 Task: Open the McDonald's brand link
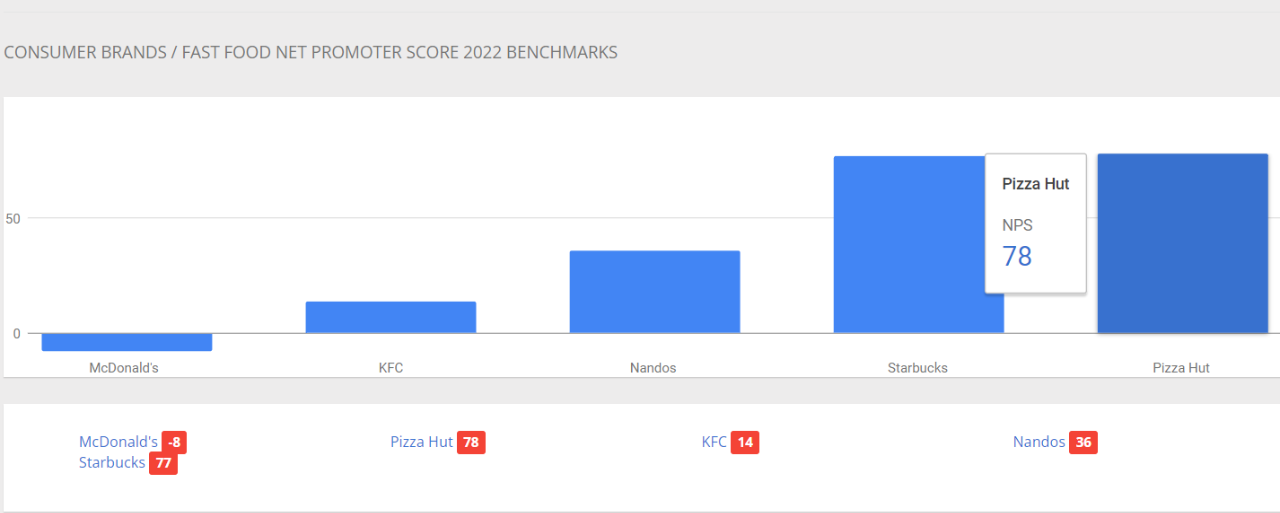click(x=118, y=442)
